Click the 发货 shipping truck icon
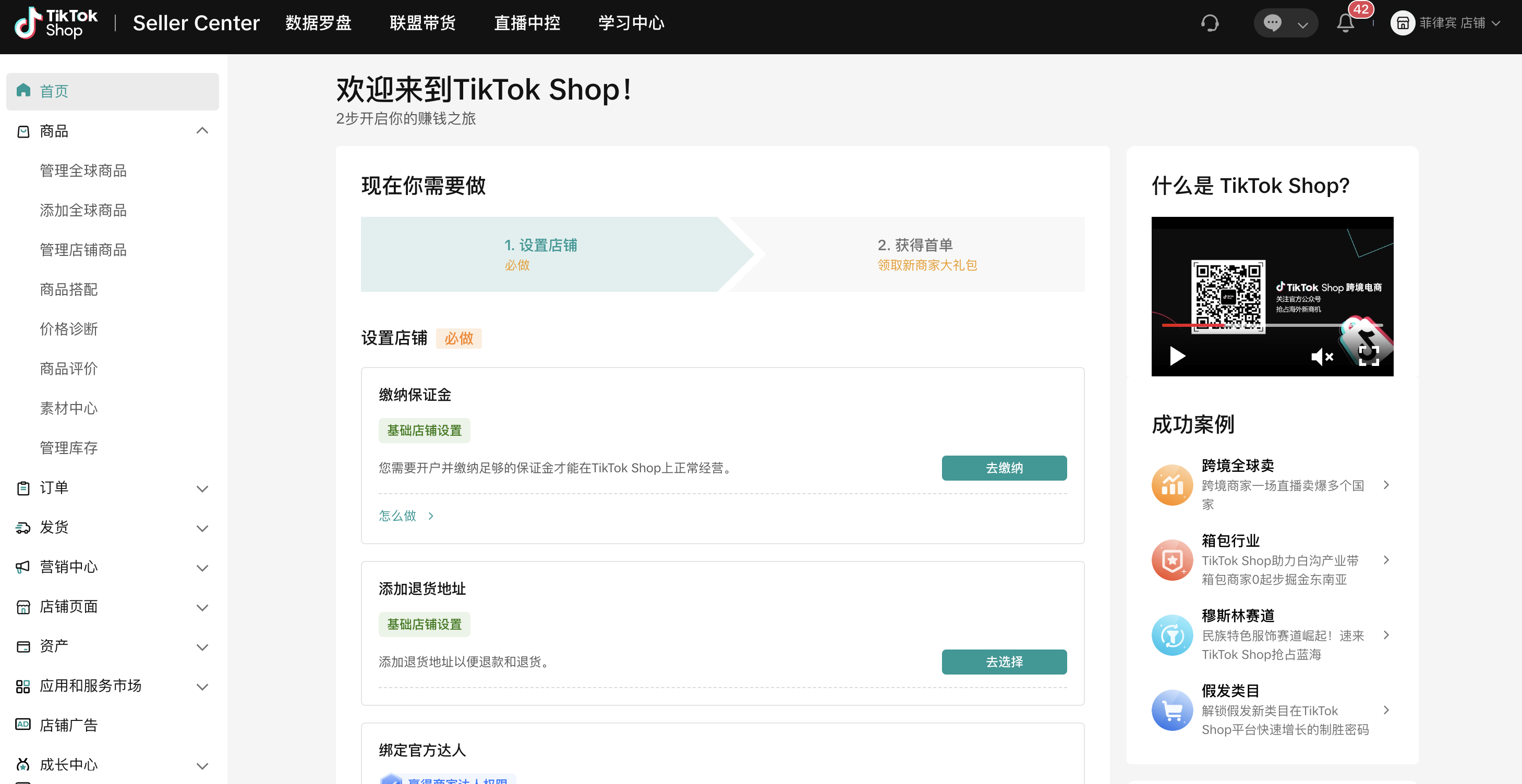Screen dimensions: 1522x784 click(x=23, y=527)
